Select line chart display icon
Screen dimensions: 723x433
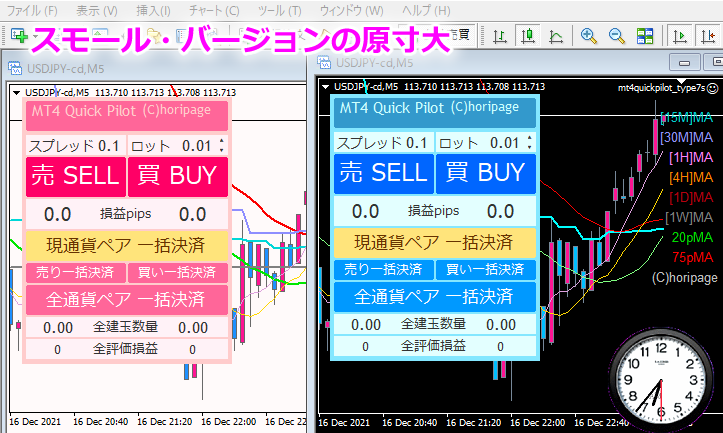point(556,36)
